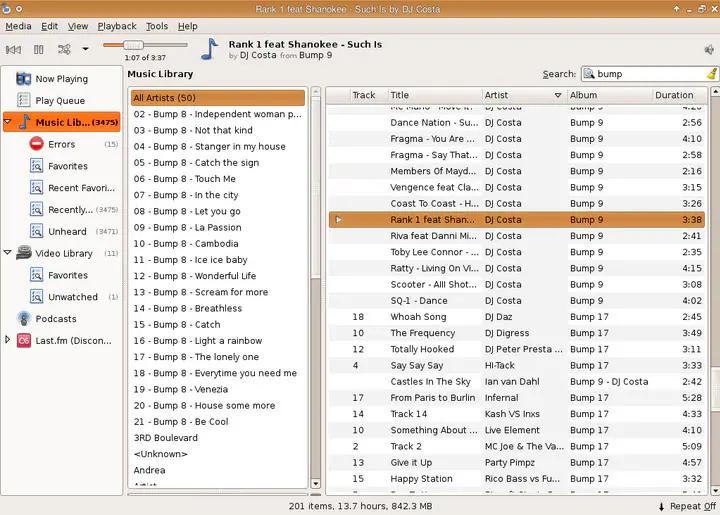
Task: Open the Errors list
Action: click(x=62, y=144)
